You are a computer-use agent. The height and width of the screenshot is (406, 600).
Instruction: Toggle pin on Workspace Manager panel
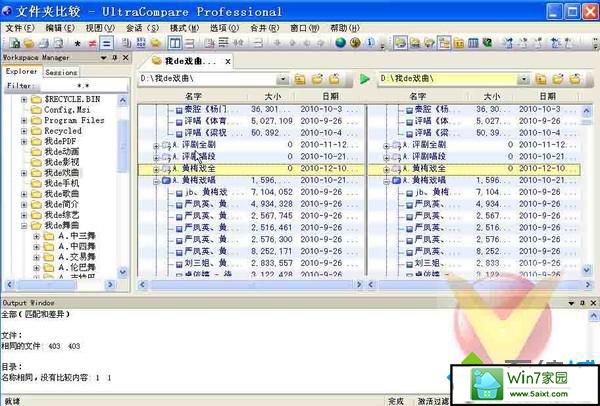[x=114, y=57]
